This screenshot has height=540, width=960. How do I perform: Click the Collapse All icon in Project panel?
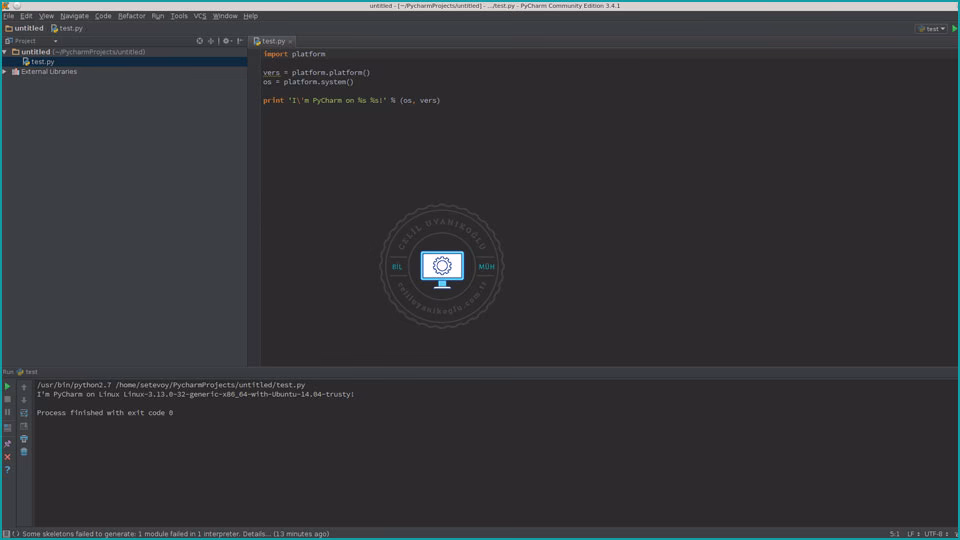211,41
